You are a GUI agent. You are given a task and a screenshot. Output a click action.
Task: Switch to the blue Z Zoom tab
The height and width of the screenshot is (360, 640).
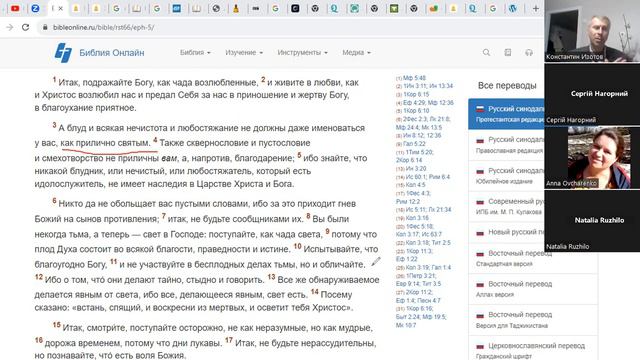[x=35, y=8]
